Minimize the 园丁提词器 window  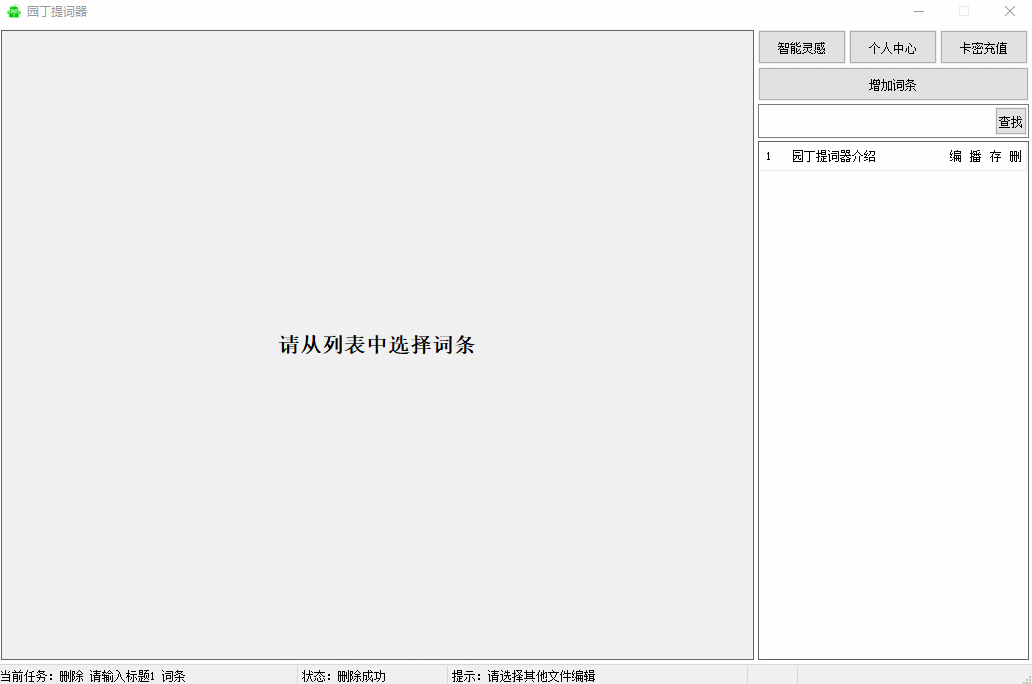coord(918,12)
